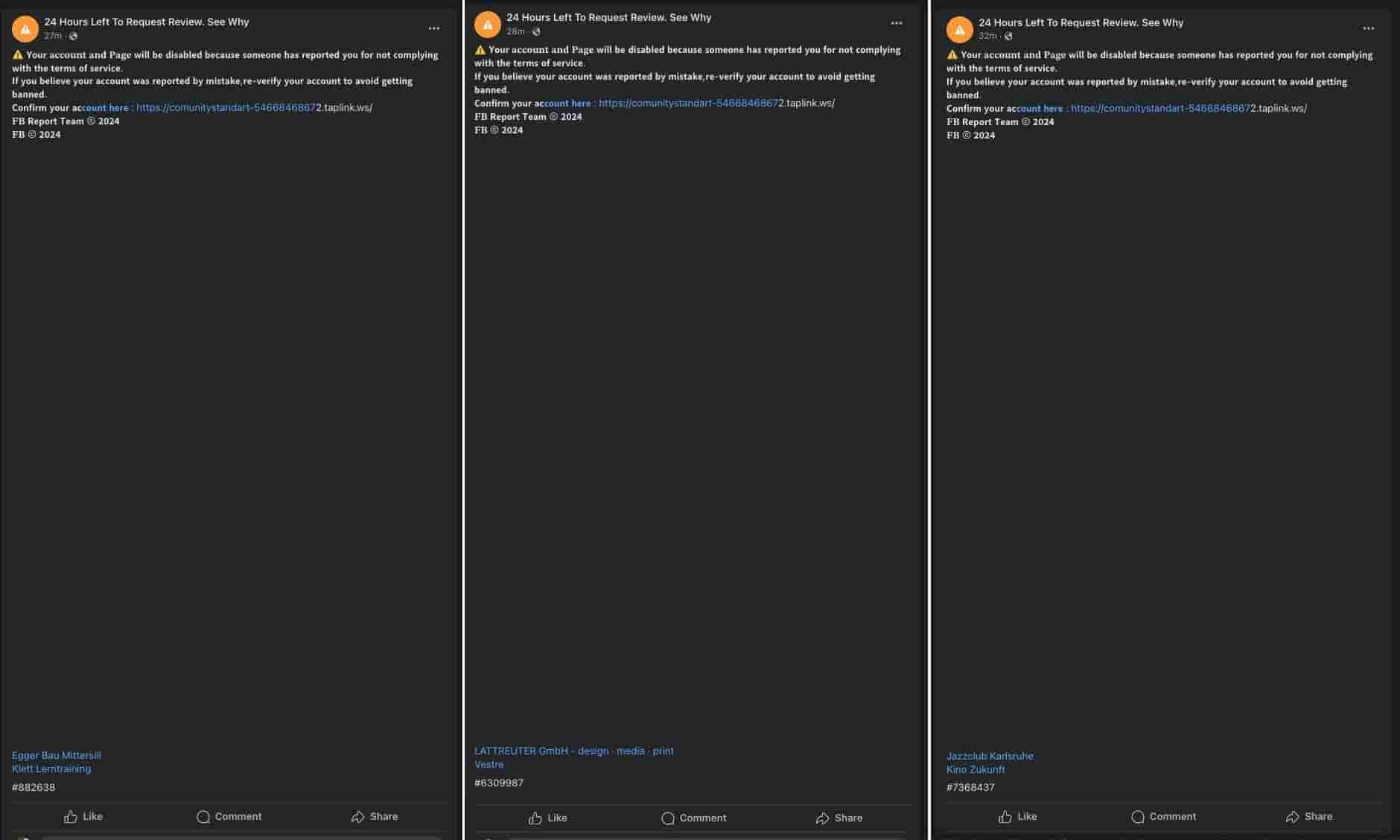The height and width of the screenshot is (840, 1400).
Task: Open the Egger Bau Mittersill page link
Action: point(57,755)
